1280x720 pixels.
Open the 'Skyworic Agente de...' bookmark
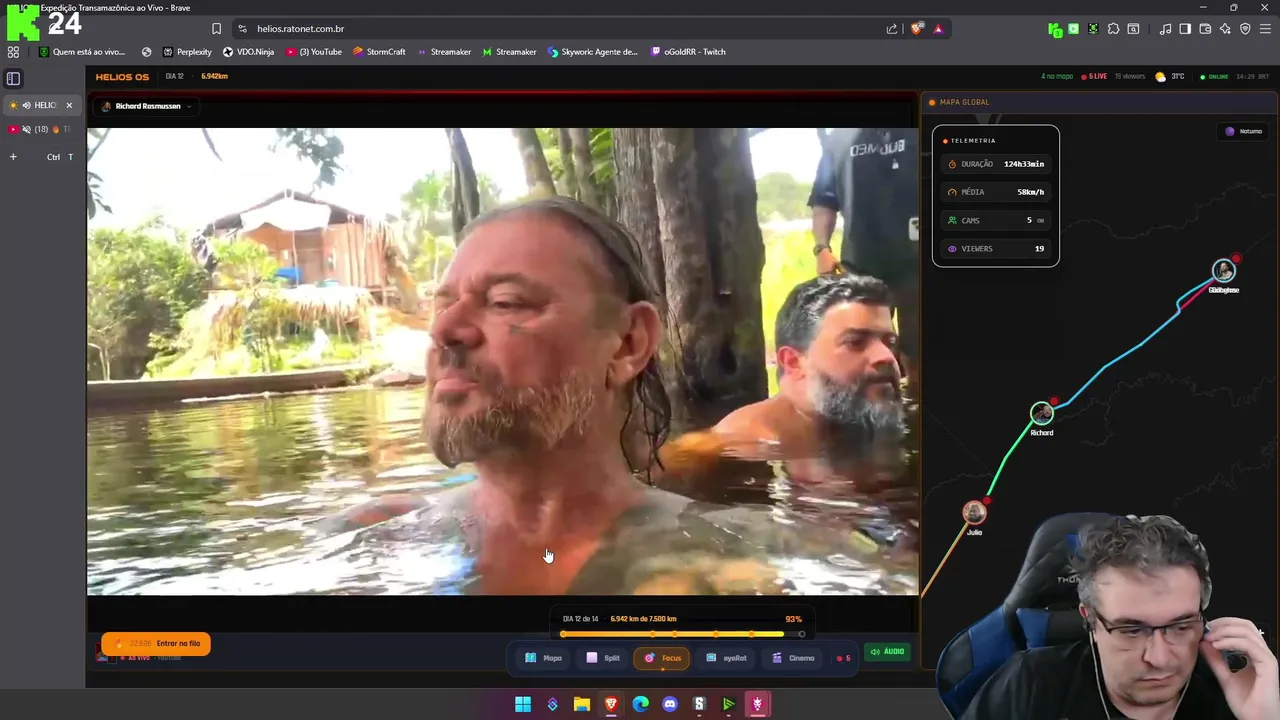[x=592, y=52]
